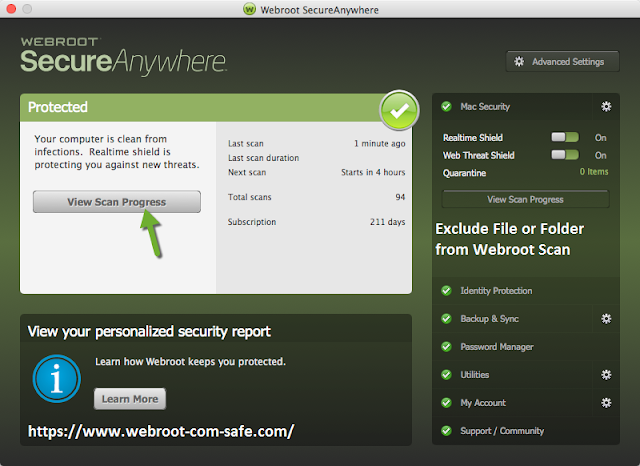This screenshot has width=640, height=466.
Task: Select the 'Last scan duration' label
Action: (x=263, y=158)
